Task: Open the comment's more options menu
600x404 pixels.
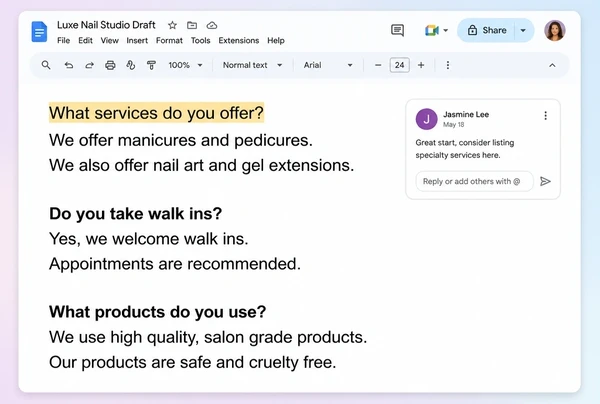Action: 546,116
